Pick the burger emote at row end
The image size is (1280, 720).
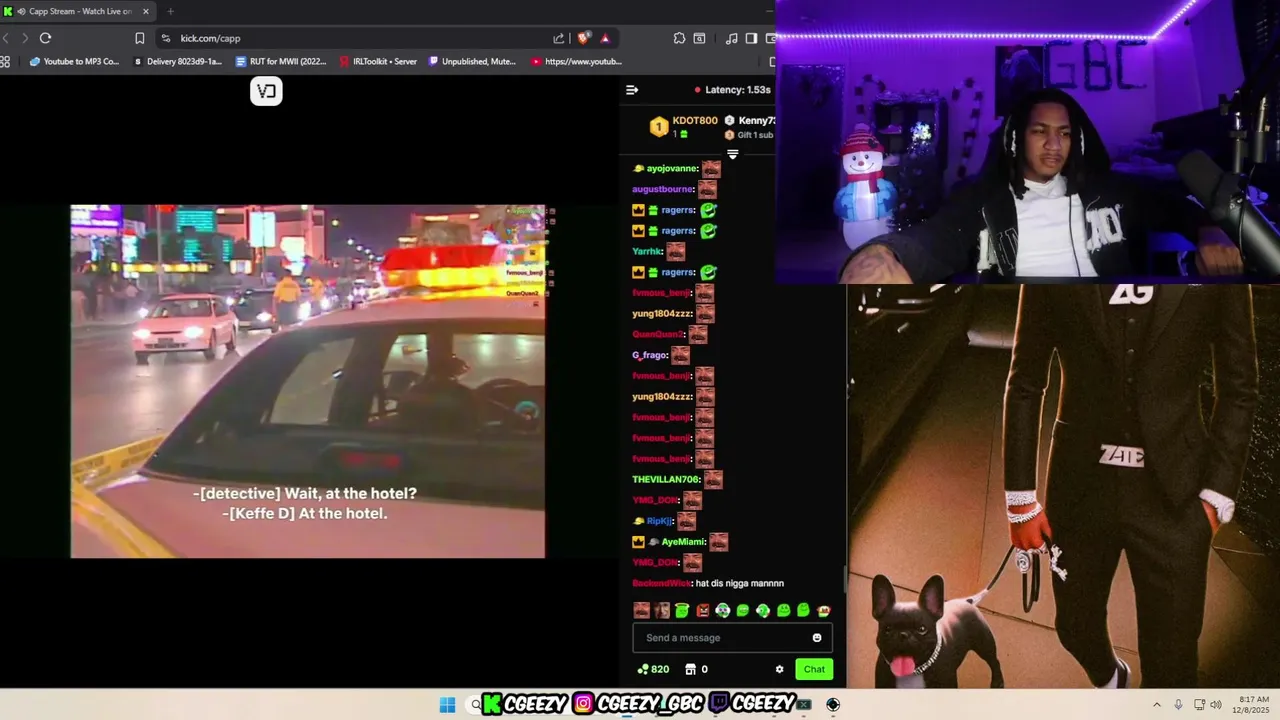[823, 610]
